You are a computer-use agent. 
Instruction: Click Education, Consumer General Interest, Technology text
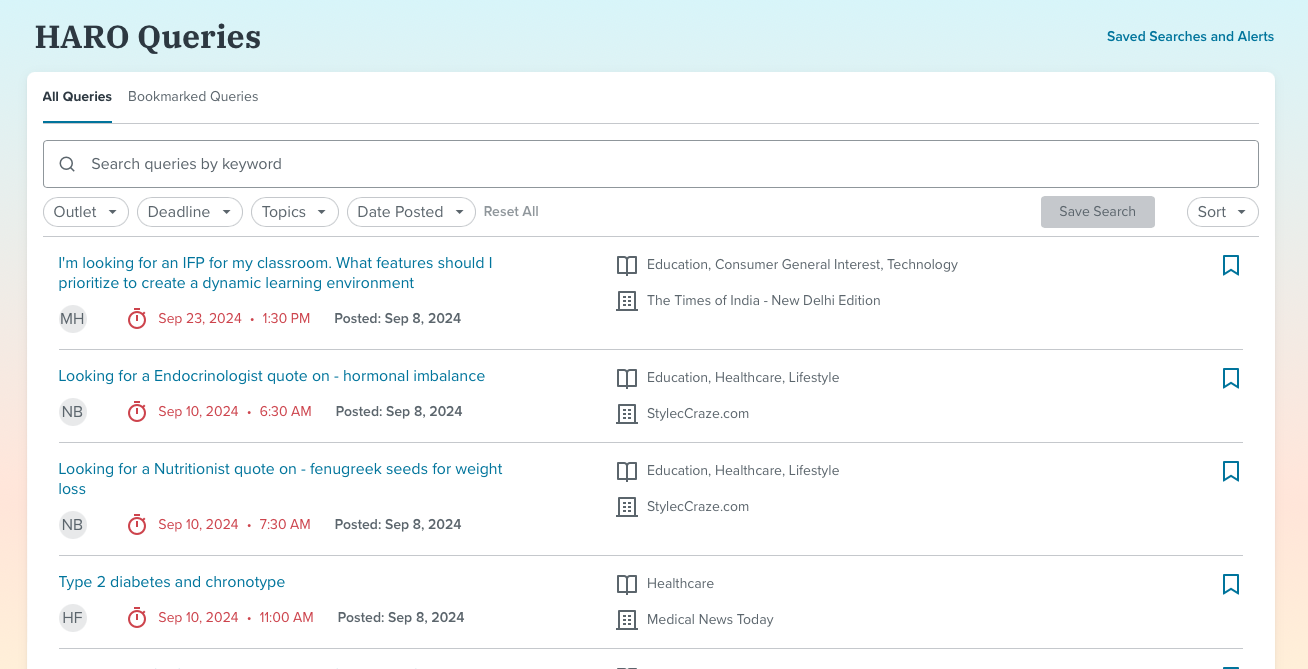[802, 265]
